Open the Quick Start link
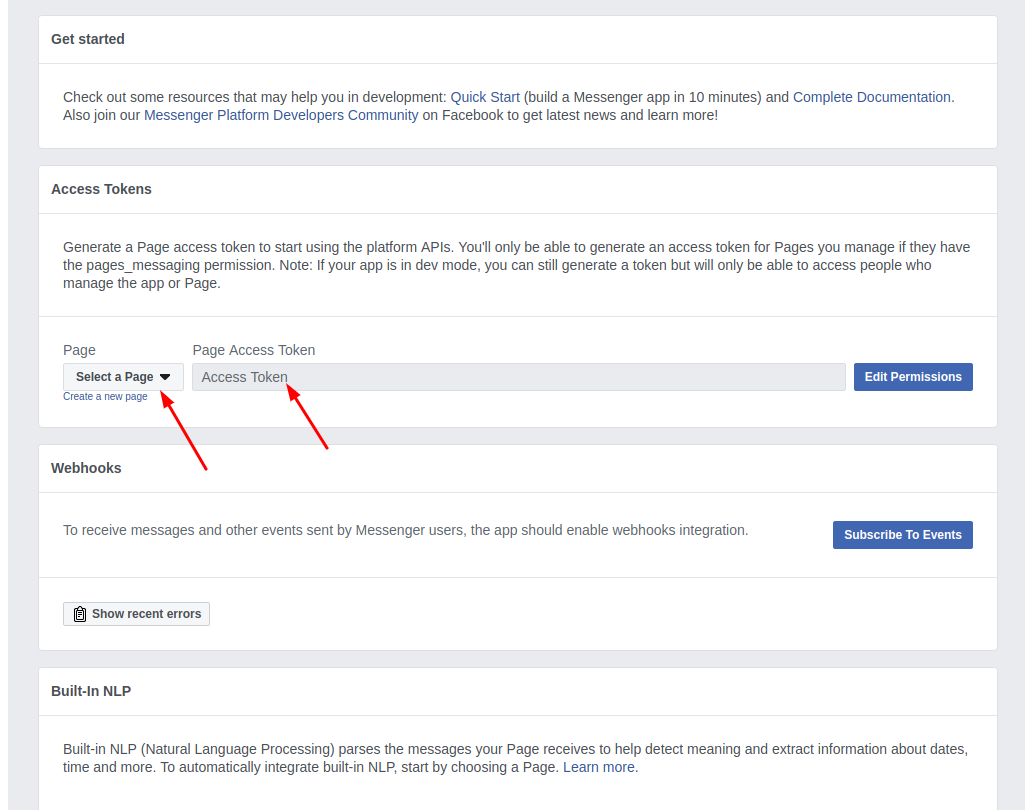Screen dimensions: 1025x810 [x=484, y=97]
